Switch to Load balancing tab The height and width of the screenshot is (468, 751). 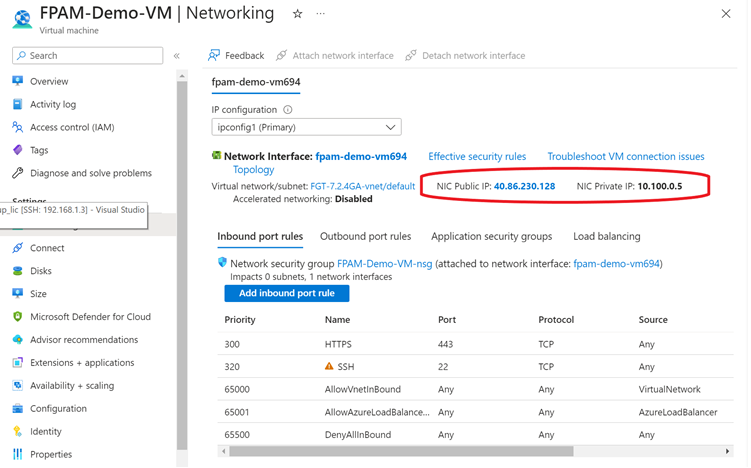606,237
